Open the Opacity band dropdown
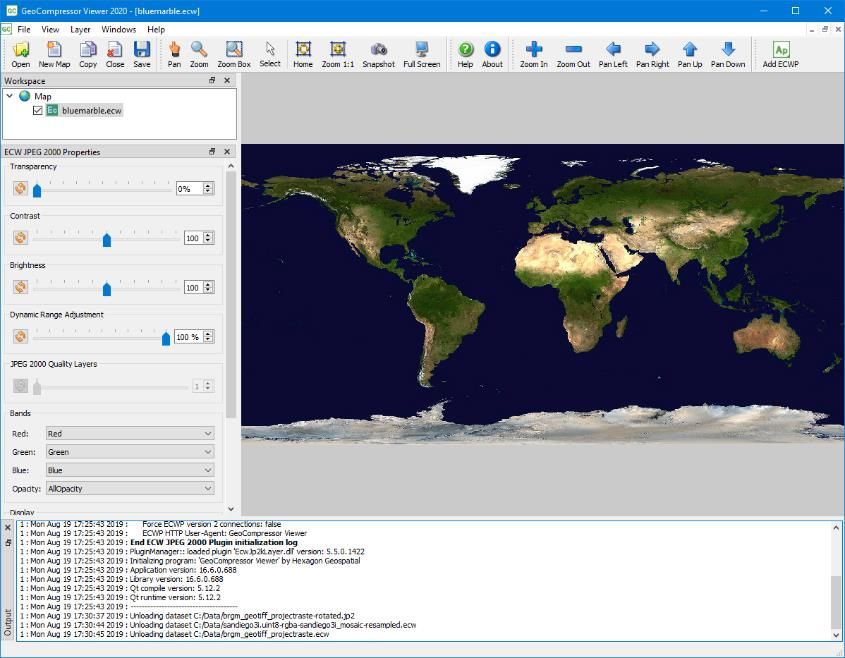 (x=130, y=488)
